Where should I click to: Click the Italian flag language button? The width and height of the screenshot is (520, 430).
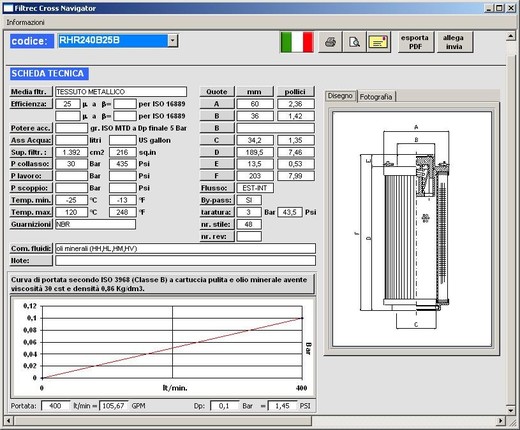click(297, 42)
